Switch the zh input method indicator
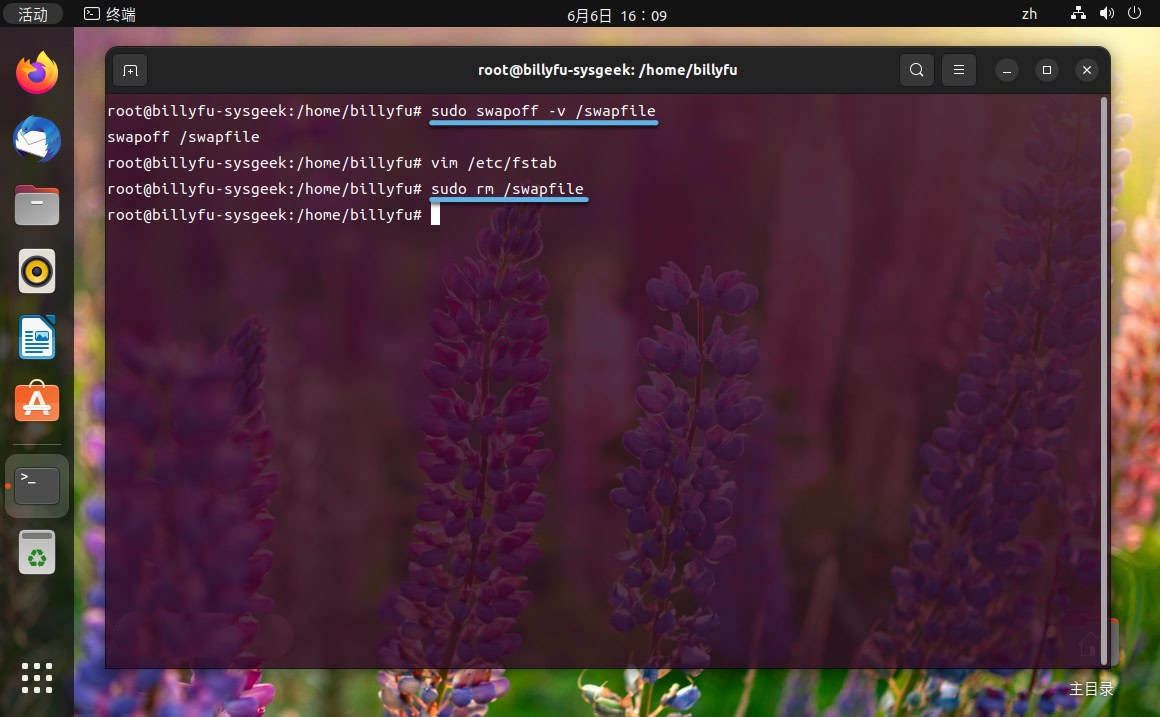The width and height of the screenshot is (1160, 717). point(1029,14)
